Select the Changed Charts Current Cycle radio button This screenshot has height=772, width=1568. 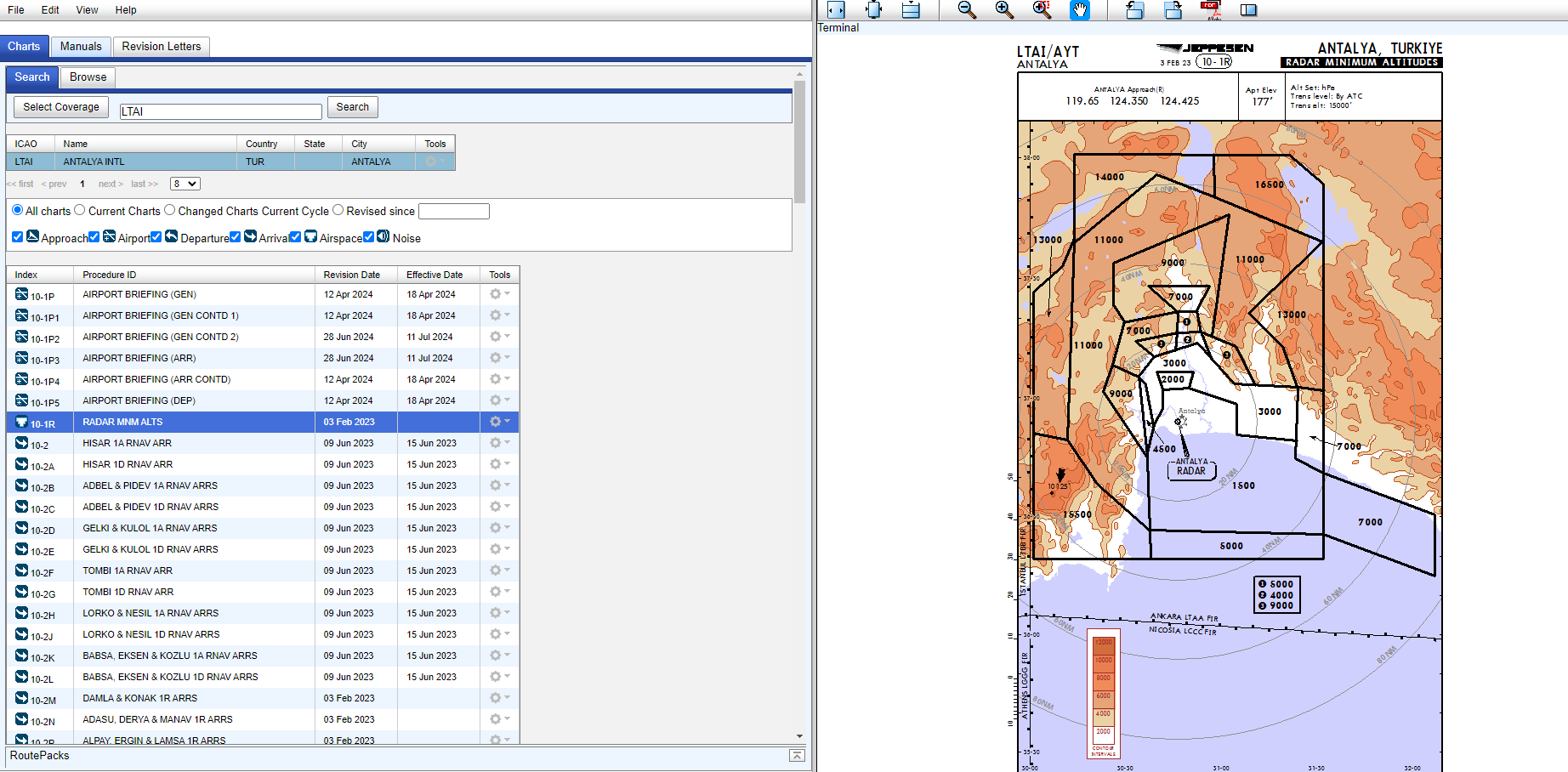[x=169, y=209]
